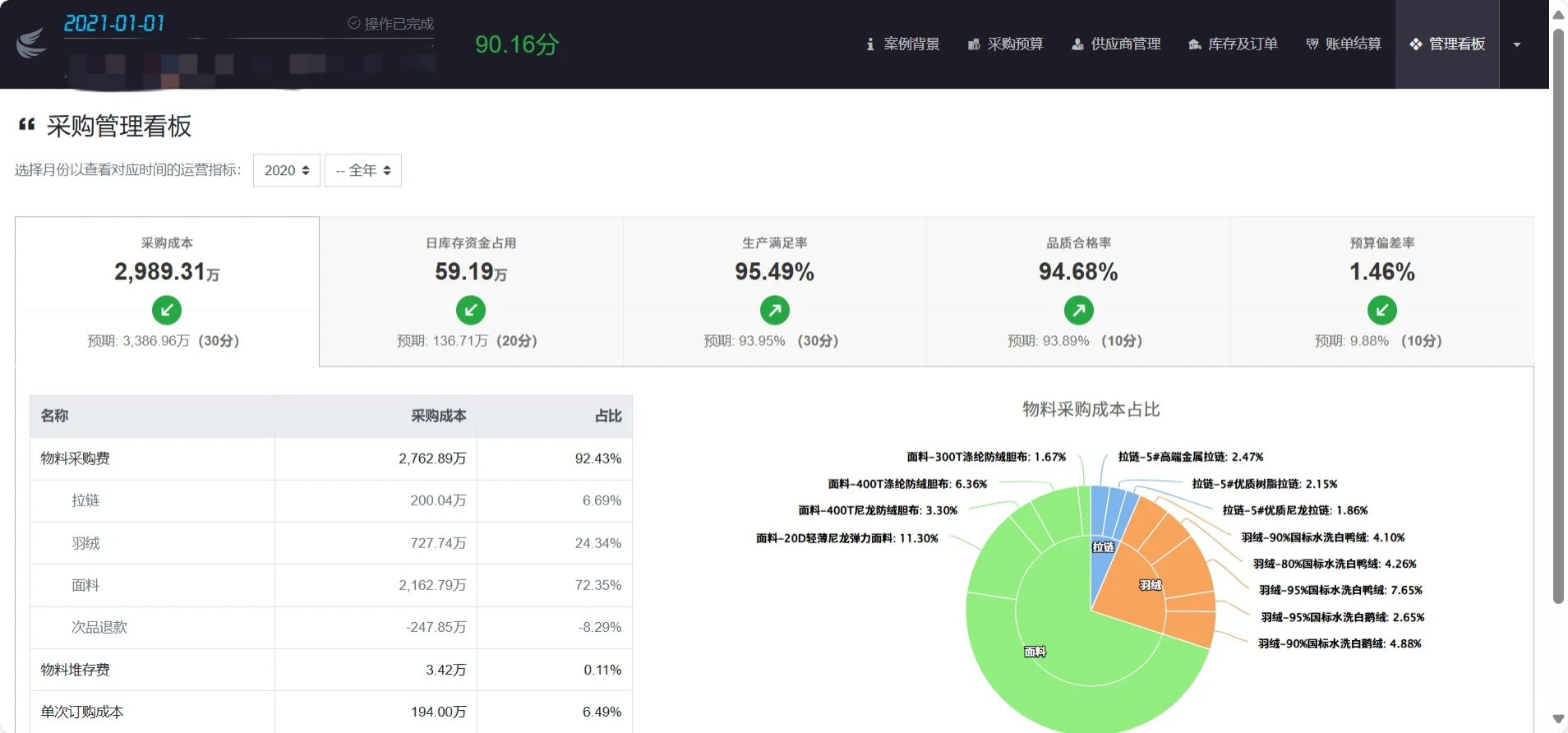This screenshot has height=733, width=1568.
Task: Click the green down arrow under 预算偏差率
Action: (1382, 310)
